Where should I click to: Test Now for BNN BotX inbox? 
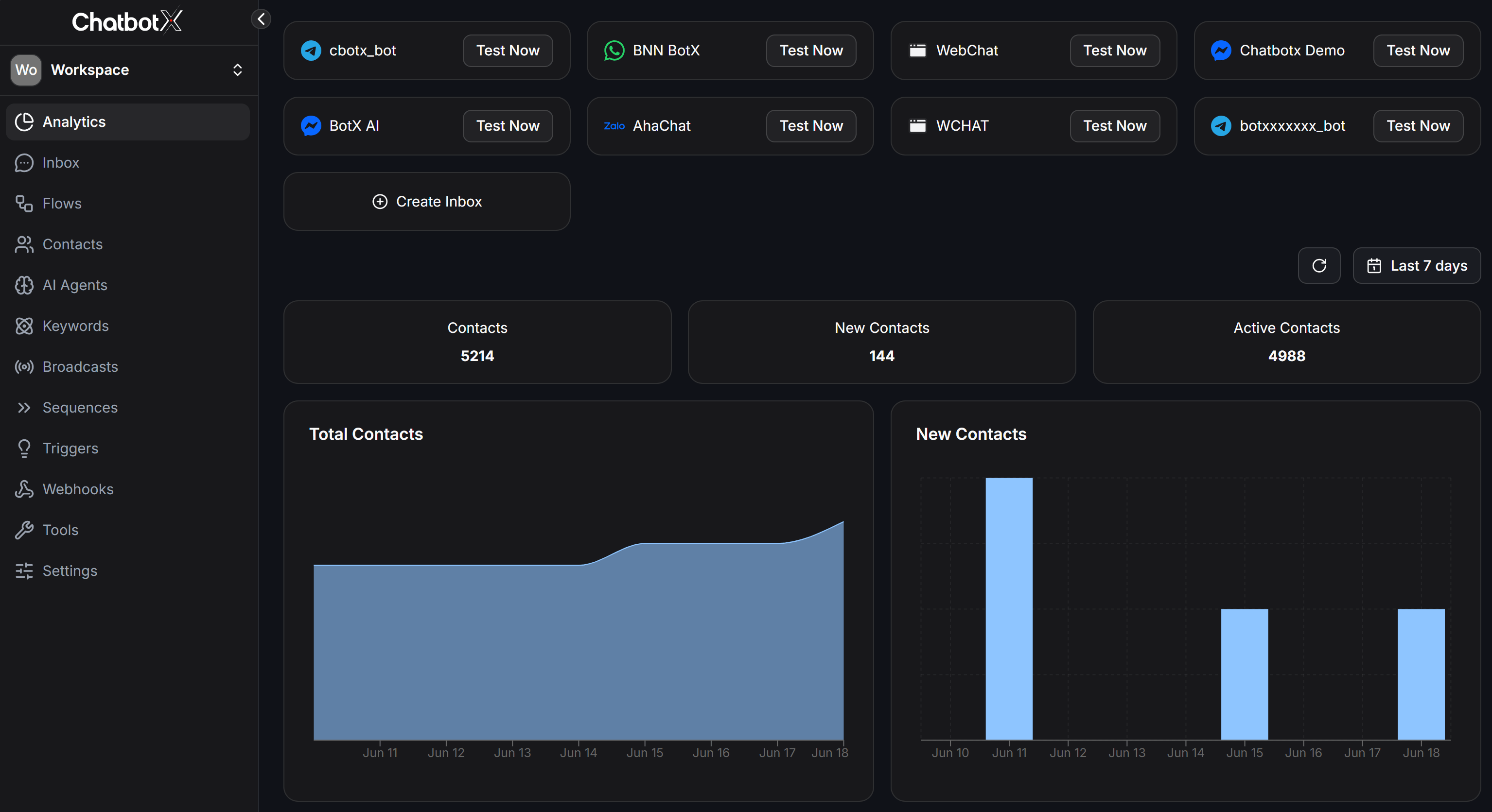811,51
